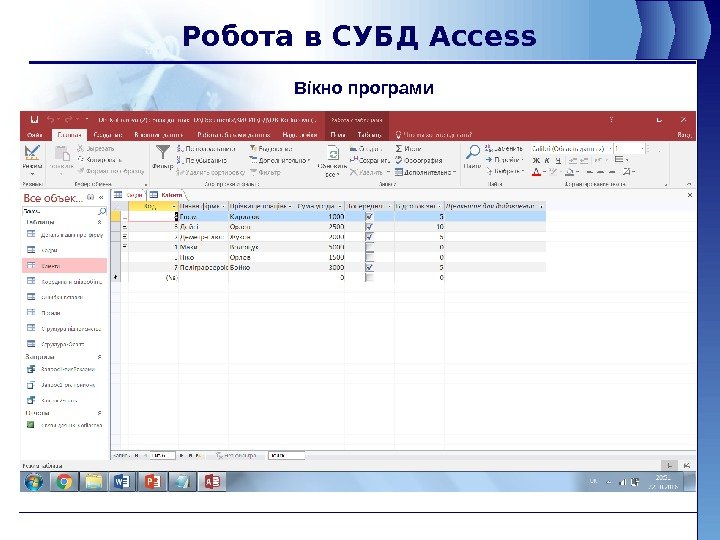Apply italic with the К button
Image resolution: width=720 pixels, height=540 pixels.
coord(547,160)
